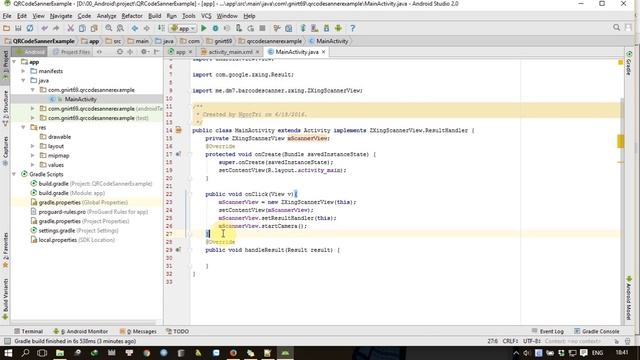Expand the mipmap folder
Image resolution: width=640 pixels, height=360 pixels.
click(33, 156)
